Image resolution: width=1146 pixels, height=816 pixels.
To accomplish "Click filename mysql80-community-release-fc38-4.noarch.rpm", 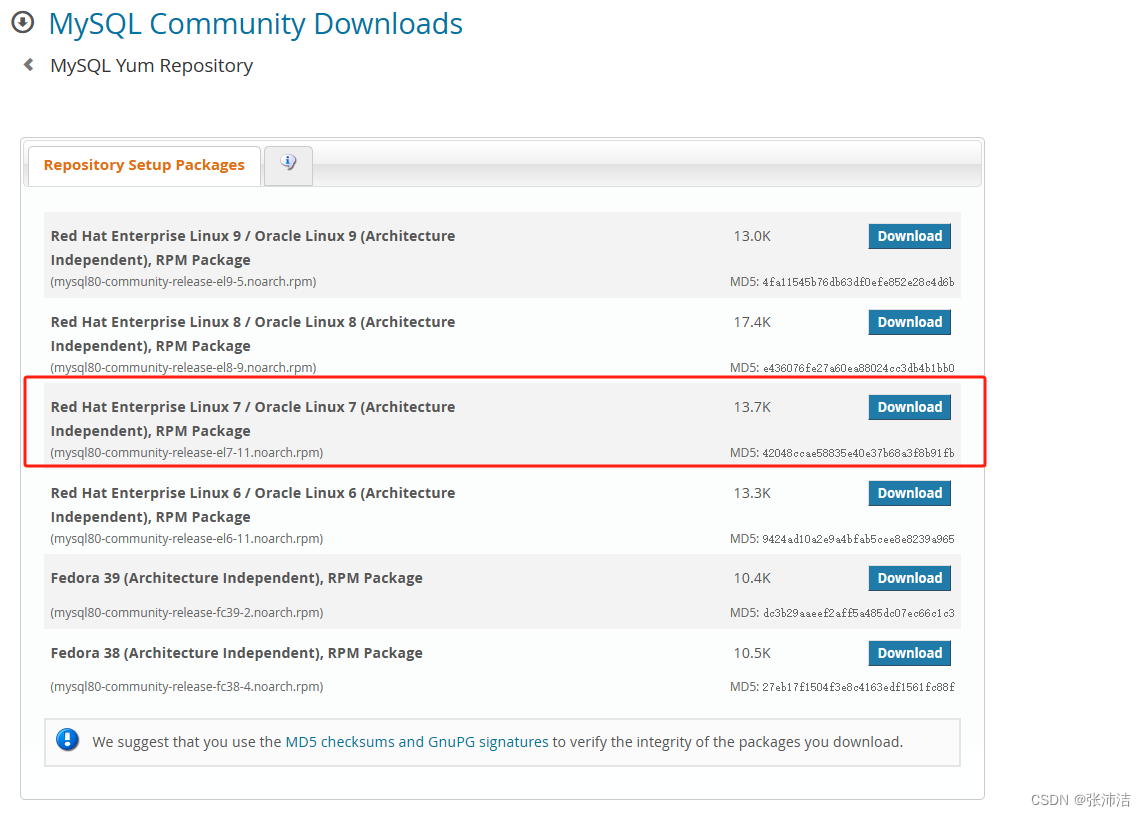I will (186, 687).
